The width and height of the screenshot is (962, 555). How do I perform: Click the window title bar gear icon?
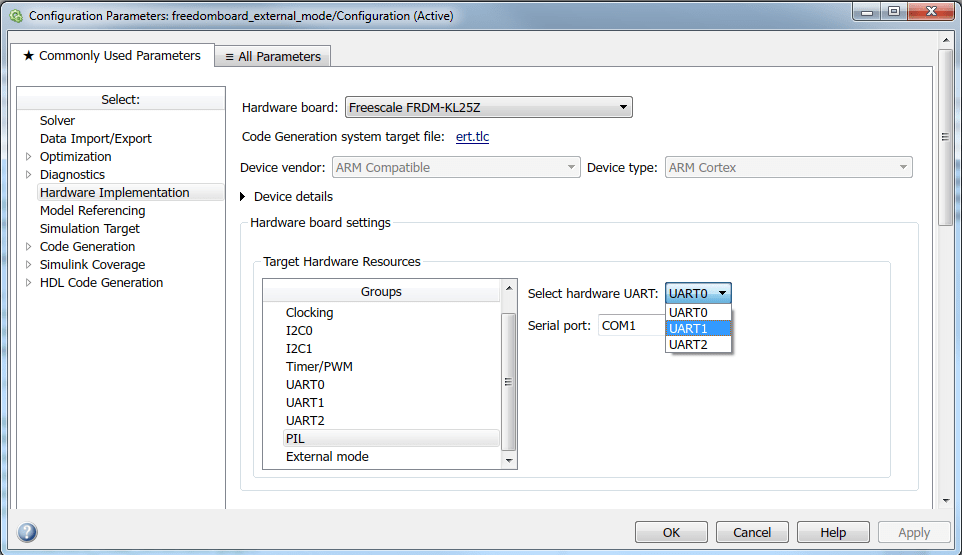coord(16,16)
